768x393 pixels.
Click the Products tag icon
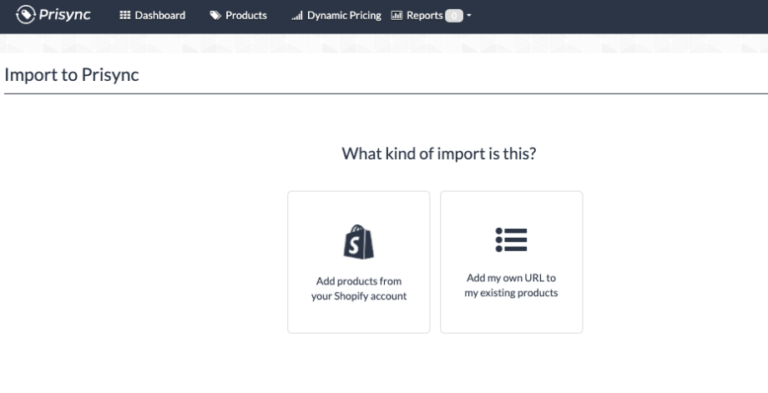coord(215,16)
